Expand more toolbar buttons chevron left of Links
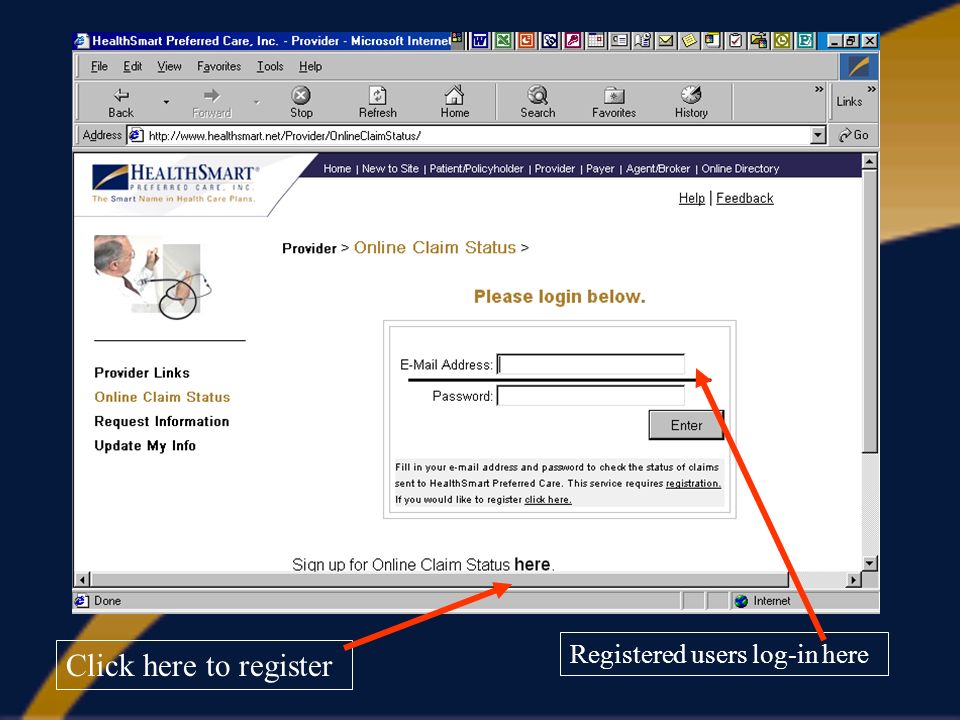Screen dimensions: 960x720 coord(819,89)
